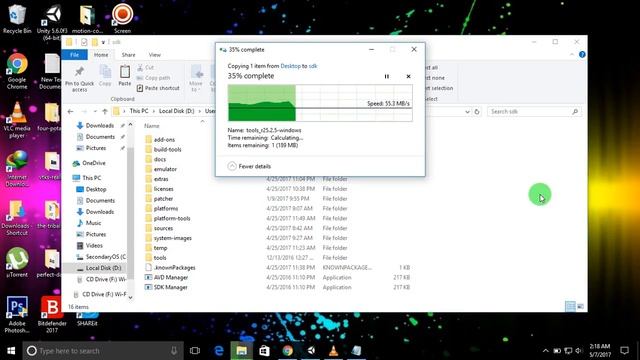640x360 pixels.
Task: Click the Cut ribbon command
Action: 145,67
